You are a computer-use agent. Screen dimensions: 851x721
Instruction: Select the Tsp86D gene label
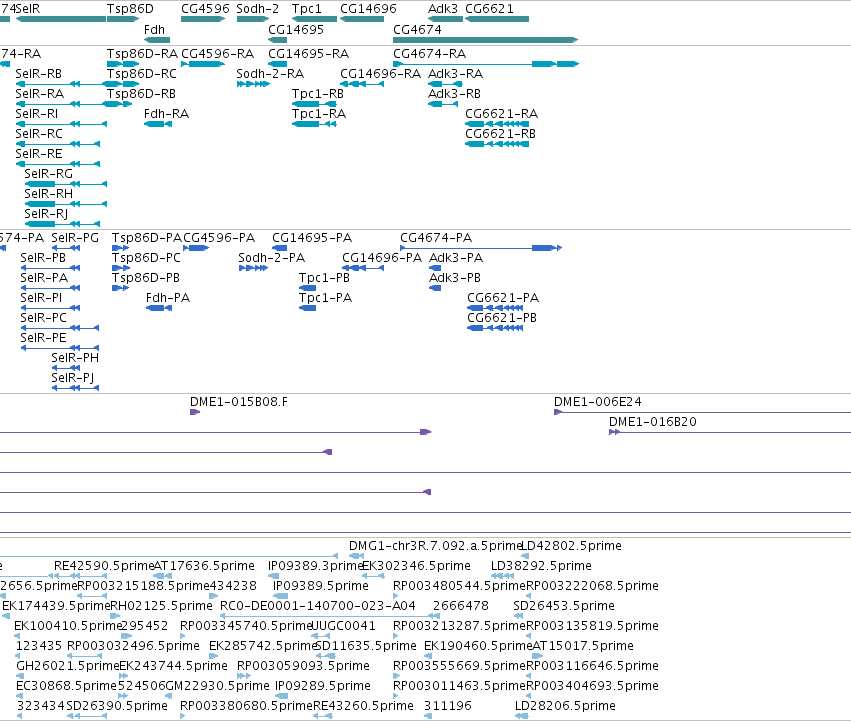tap(130, 9)
